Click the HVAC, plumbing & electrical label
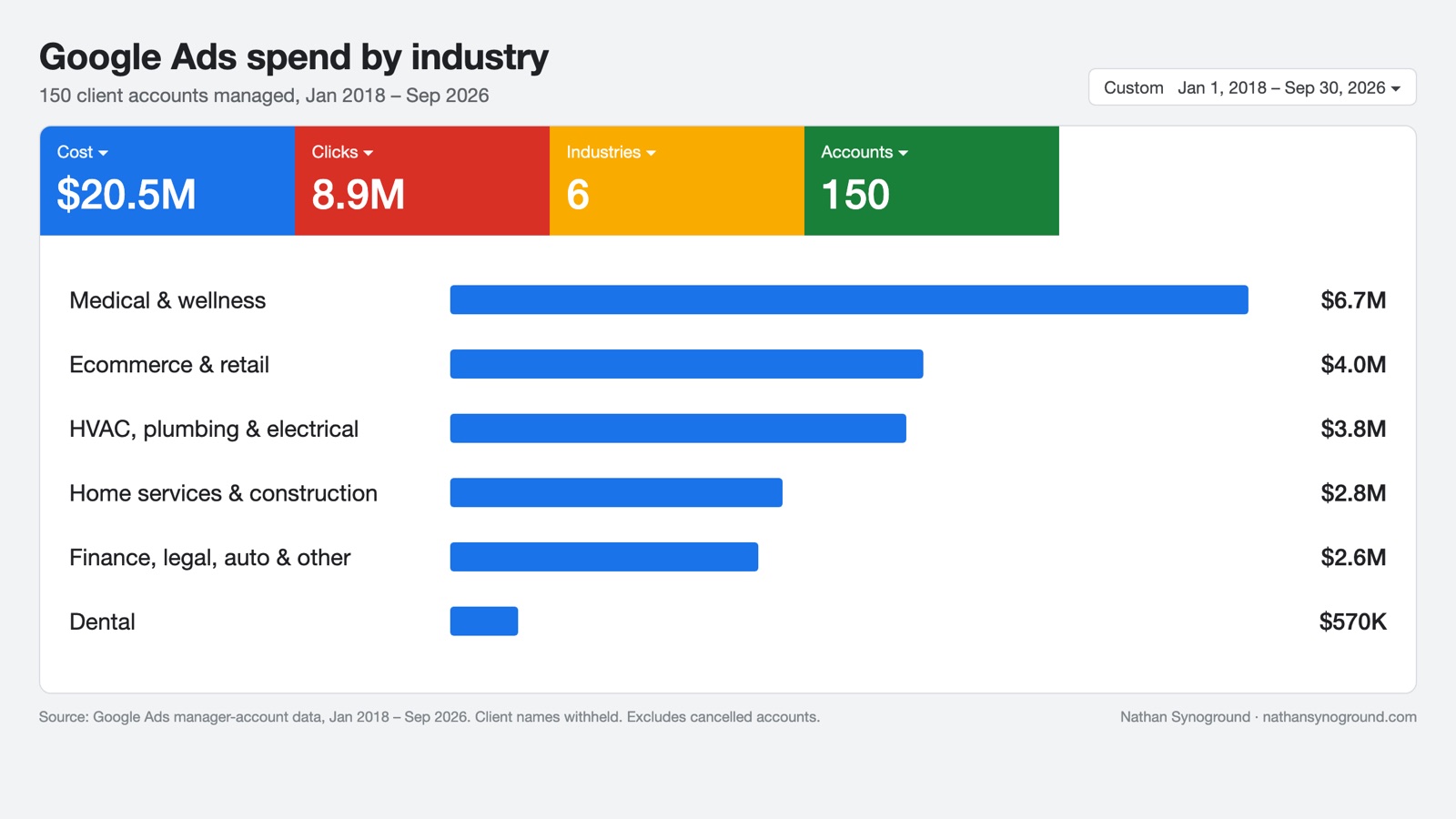This screenshot has width=1456, height=819. [x=214, y=430]
